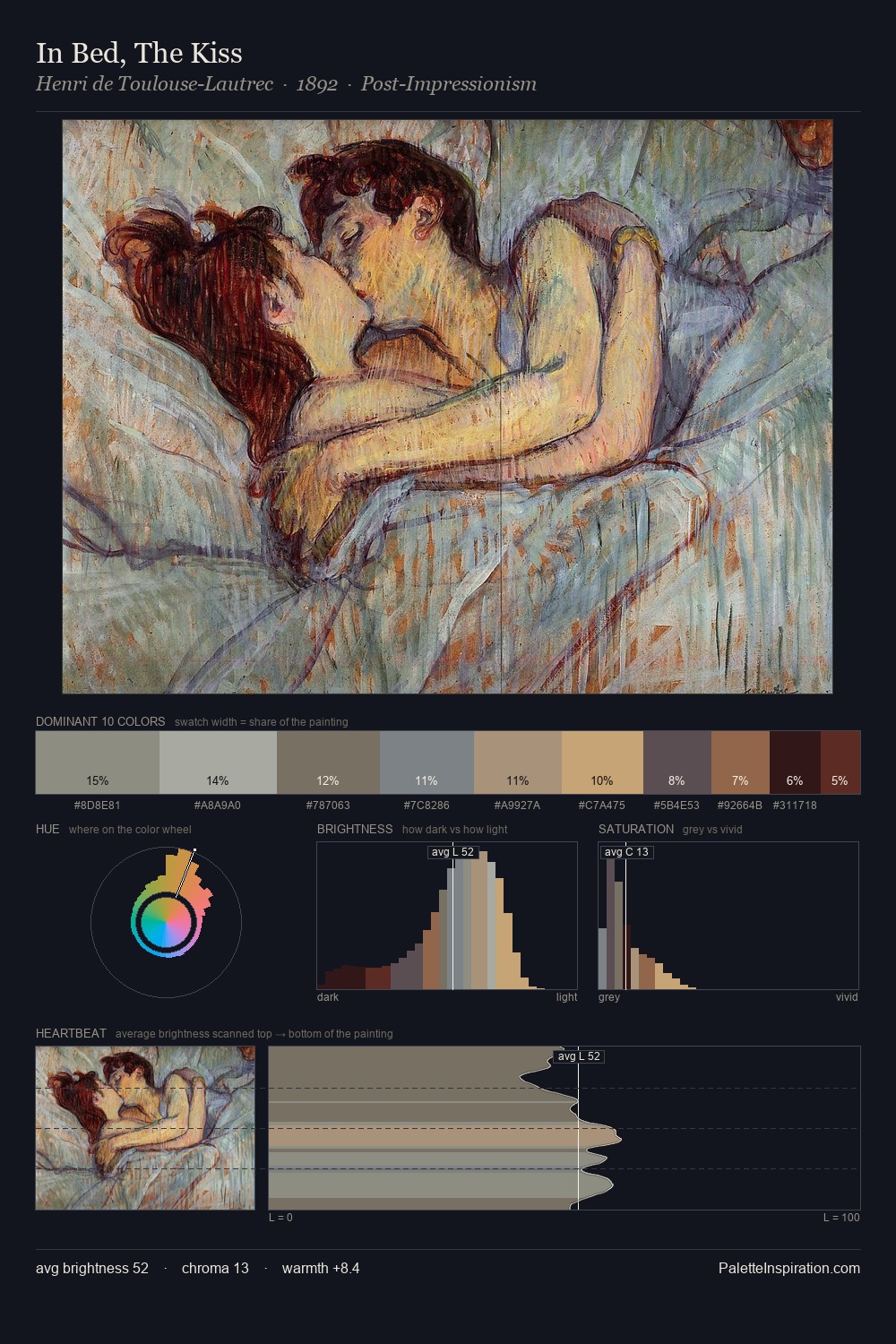The height and width of the screenshot is (1344, 896).
Task: Click the #5B4E53 swatch marked 8%
Action: (677, 762)
